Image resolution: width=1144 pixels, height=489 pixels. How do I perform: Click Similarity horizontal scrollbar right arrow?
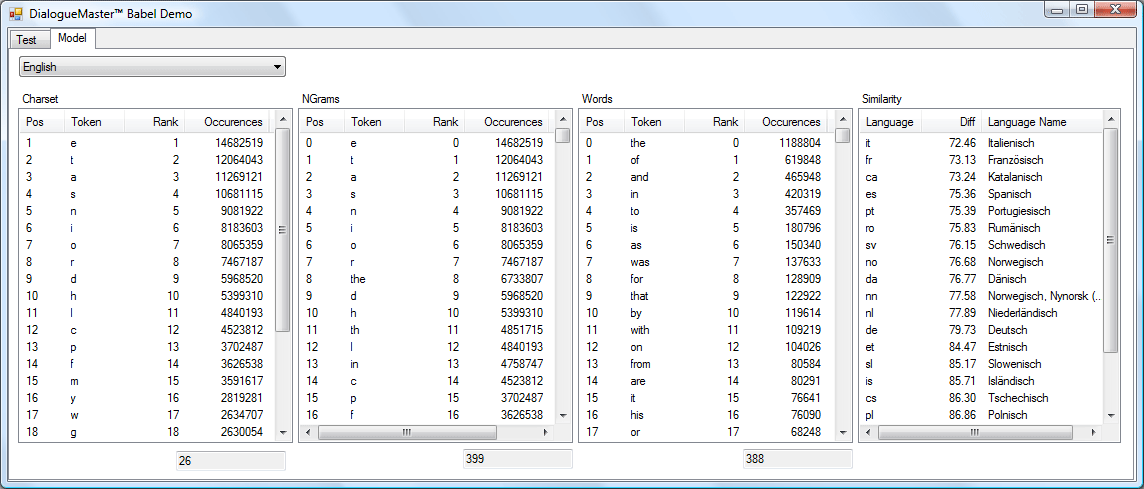(x=1093, y=433)
